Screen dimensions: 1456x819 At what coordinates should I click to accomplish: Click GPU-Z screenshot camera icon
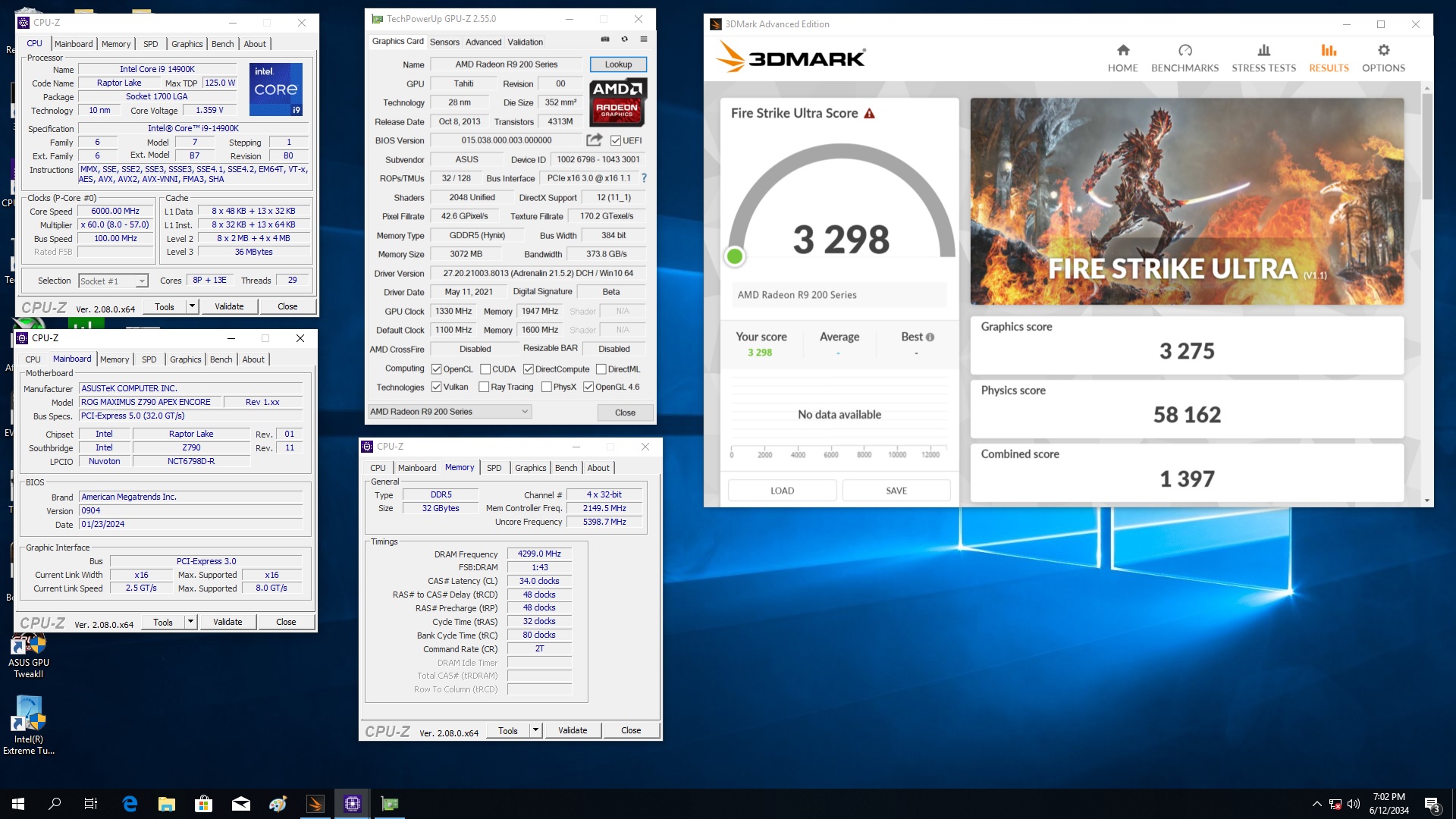pos(605,39)
